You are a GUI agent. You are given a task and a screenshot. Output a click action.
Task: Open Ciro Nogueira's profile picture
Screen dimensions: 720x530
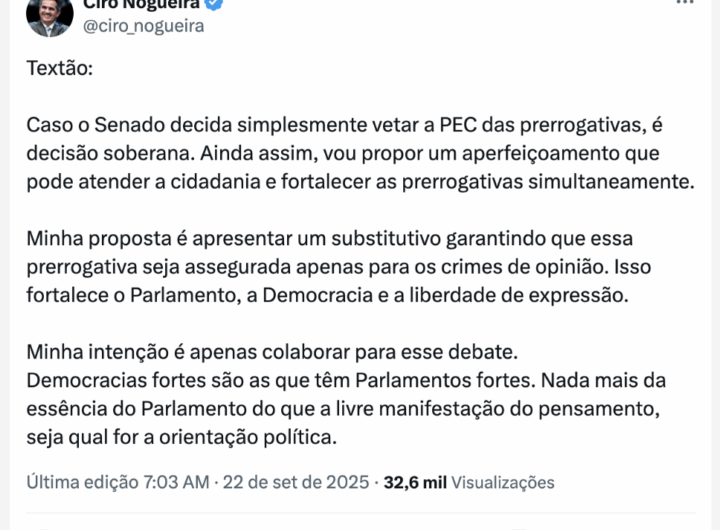tap(49, 14)
